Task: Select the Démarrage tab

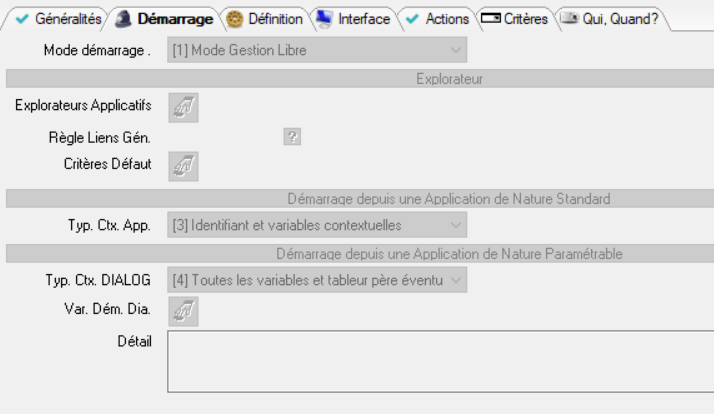Action: tap(165, 19)
